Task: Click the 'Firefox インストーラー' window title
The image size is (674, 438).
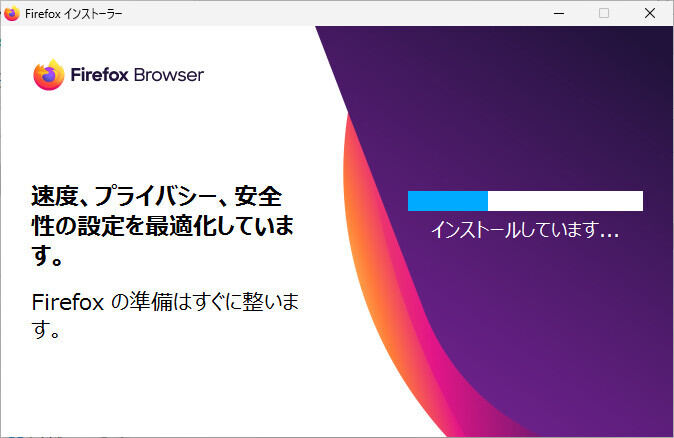Action: (74, 14)
